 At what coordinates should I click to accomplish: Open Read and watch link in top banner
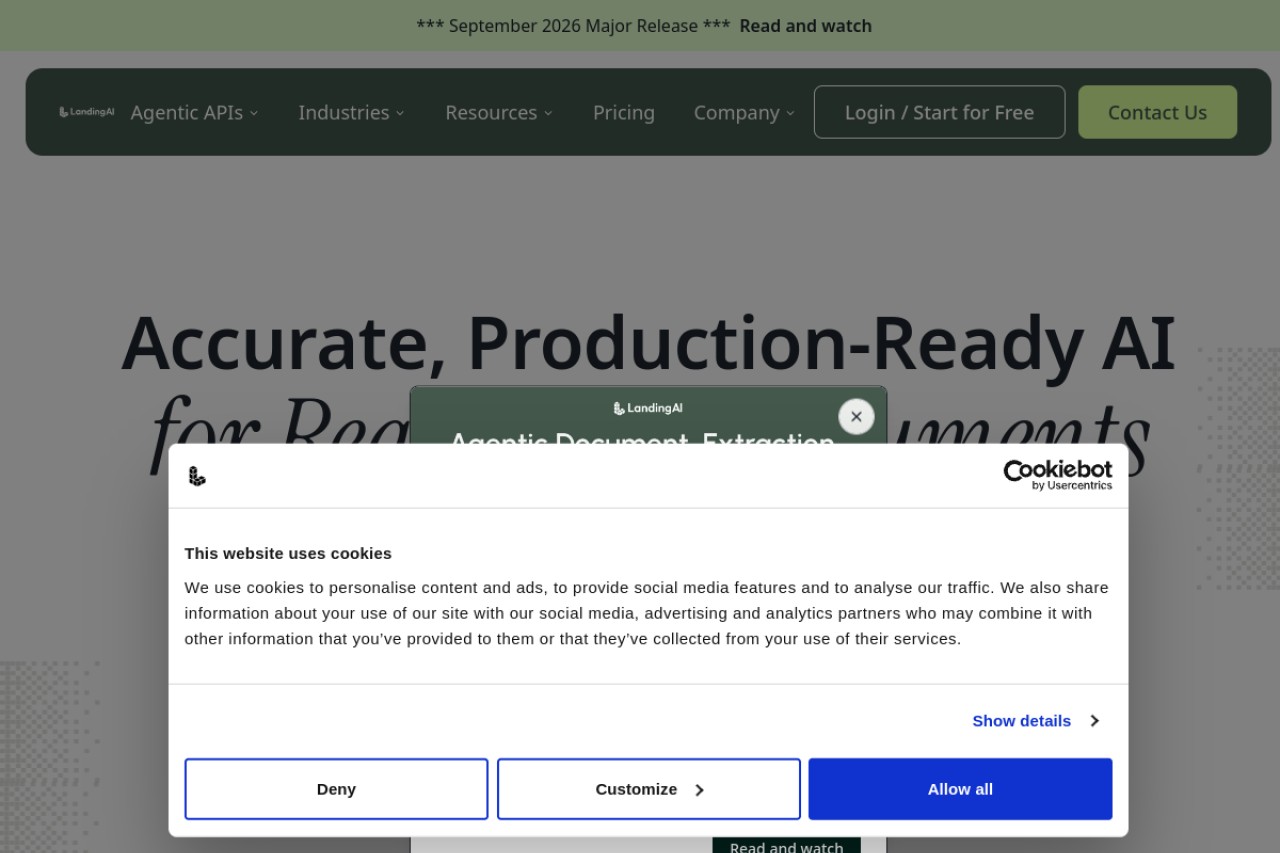805,26
